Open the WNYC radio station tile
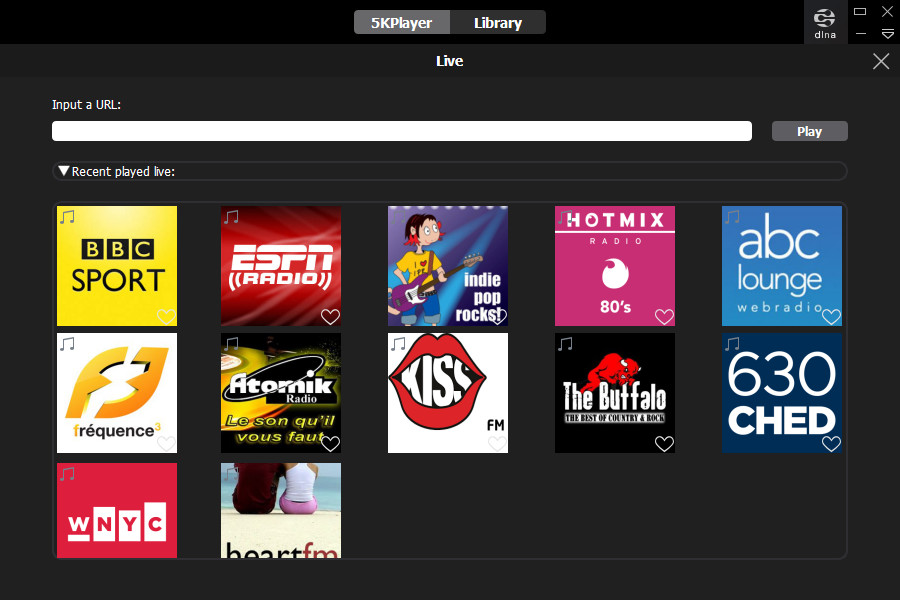The width and height of the screenshot is (900, 600). 117,510
